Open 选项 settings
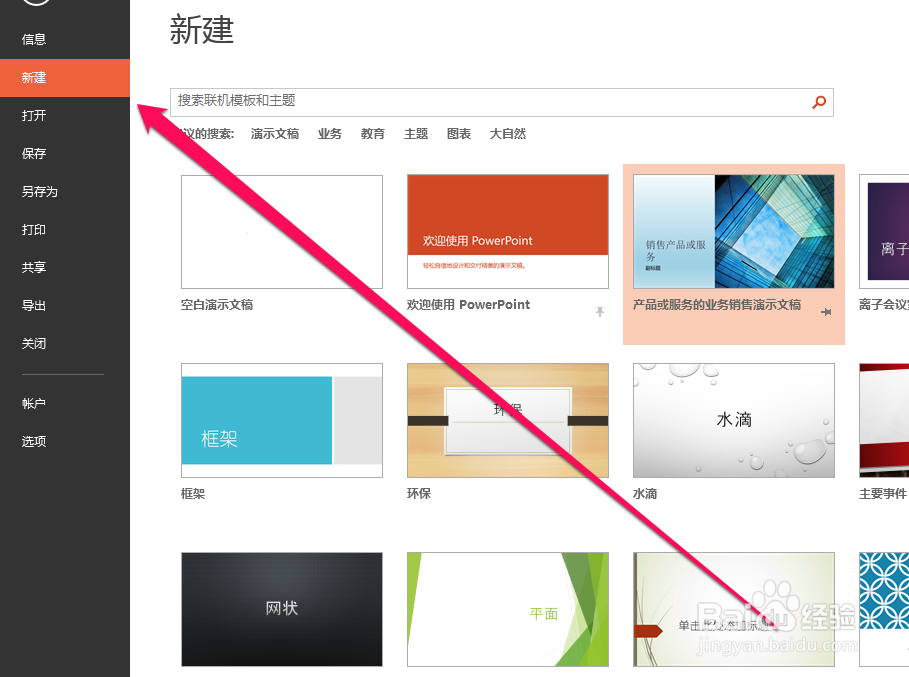909x677 pixels. [x=34, y=441]
